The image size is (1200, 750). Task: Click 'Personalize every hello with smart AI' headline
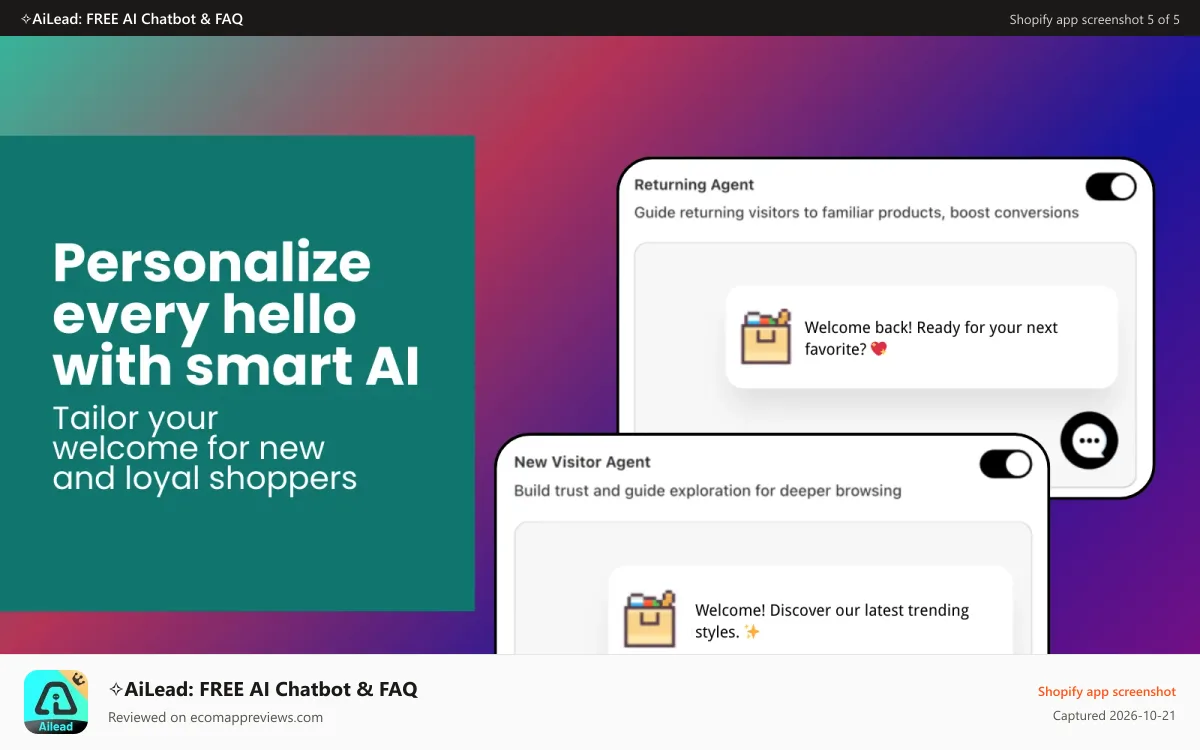[x=237, y=314]
